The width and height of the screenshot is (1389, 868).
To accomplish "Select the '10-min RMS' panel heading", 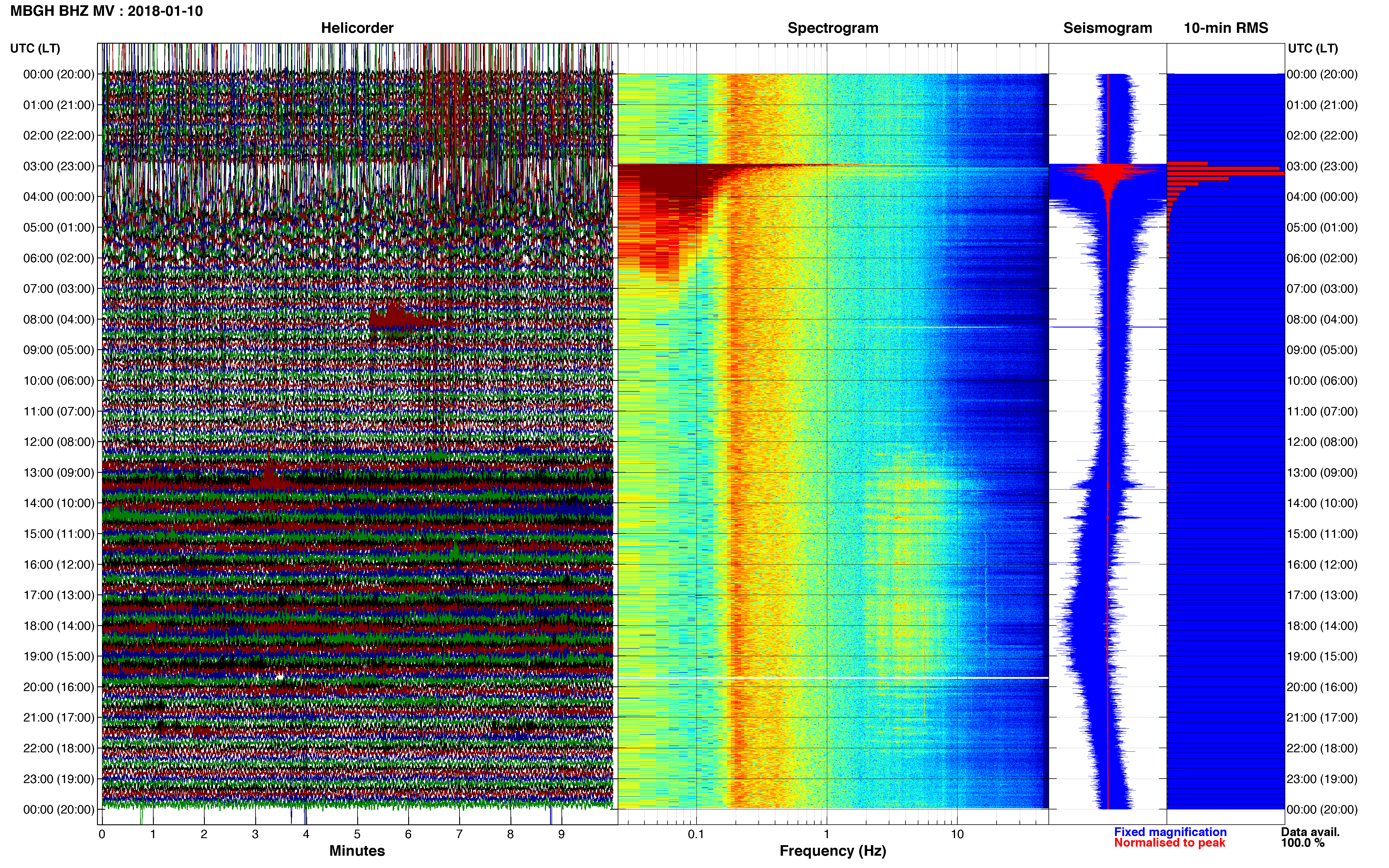I will 1226,28.
